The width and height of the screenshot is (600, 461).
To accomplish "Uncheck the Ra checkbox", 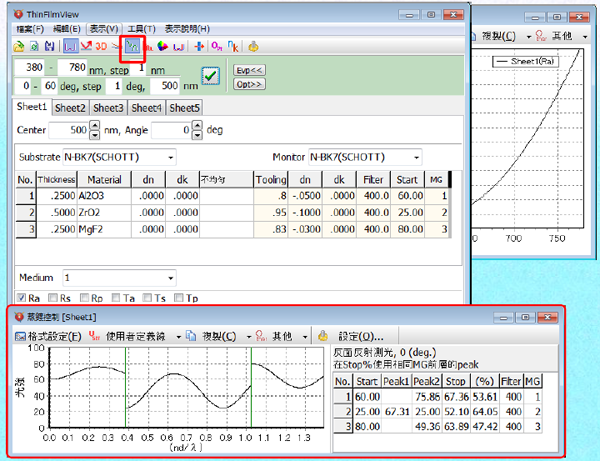I will pyautogui.click(x=22, y=298).
